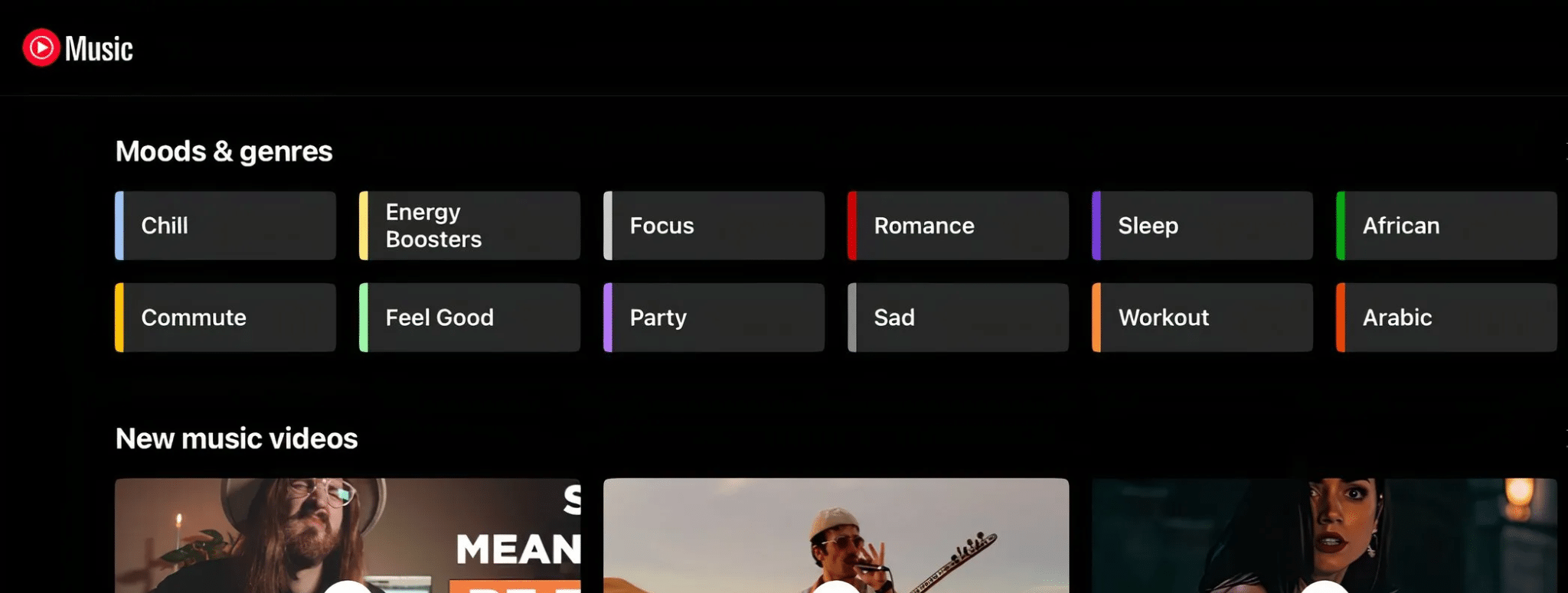1568x593 pixels.
Task: Select the Sad mood category
Action: [958, 318]
